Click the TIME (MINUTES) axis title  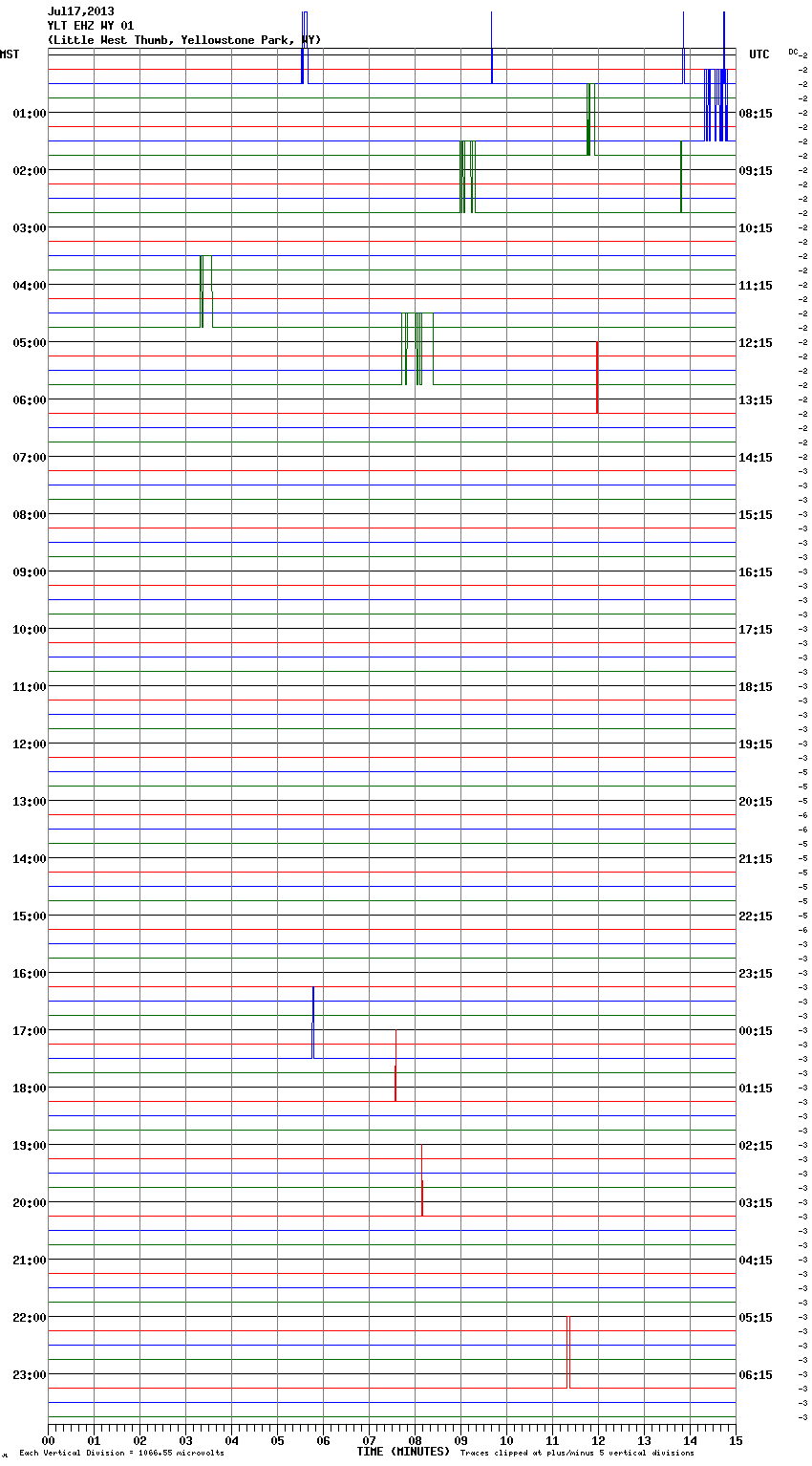pyautogui.click(x=403, y=1452)
